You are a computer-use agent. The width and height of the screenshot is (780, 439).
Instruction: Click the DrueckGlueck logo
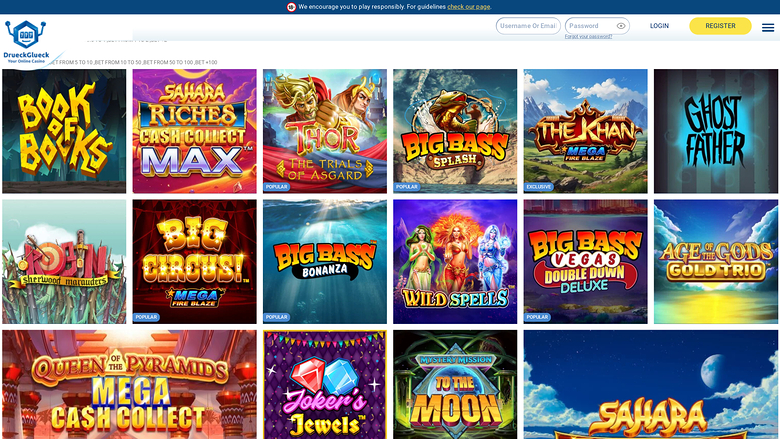coord(26,42)
